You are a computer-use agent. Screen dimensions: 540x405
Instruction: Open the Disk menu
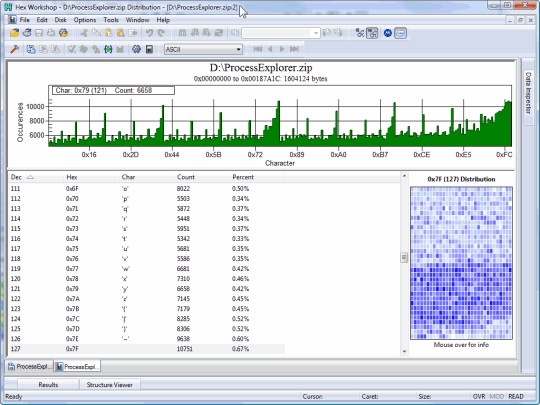point(60,20)
